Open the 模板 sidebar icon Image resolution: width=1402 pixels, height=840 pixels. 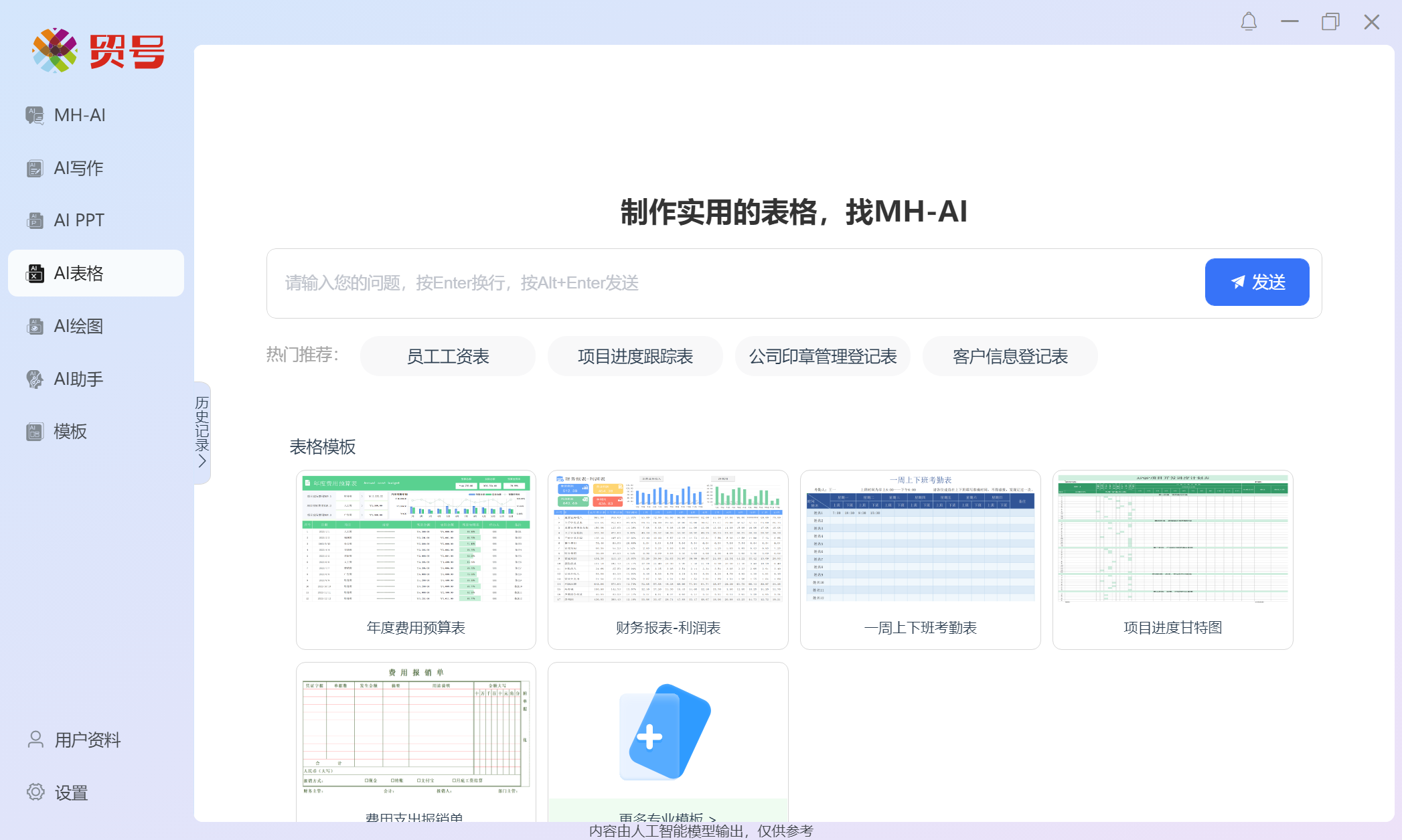pyautogui.click(x=35, y=432)
